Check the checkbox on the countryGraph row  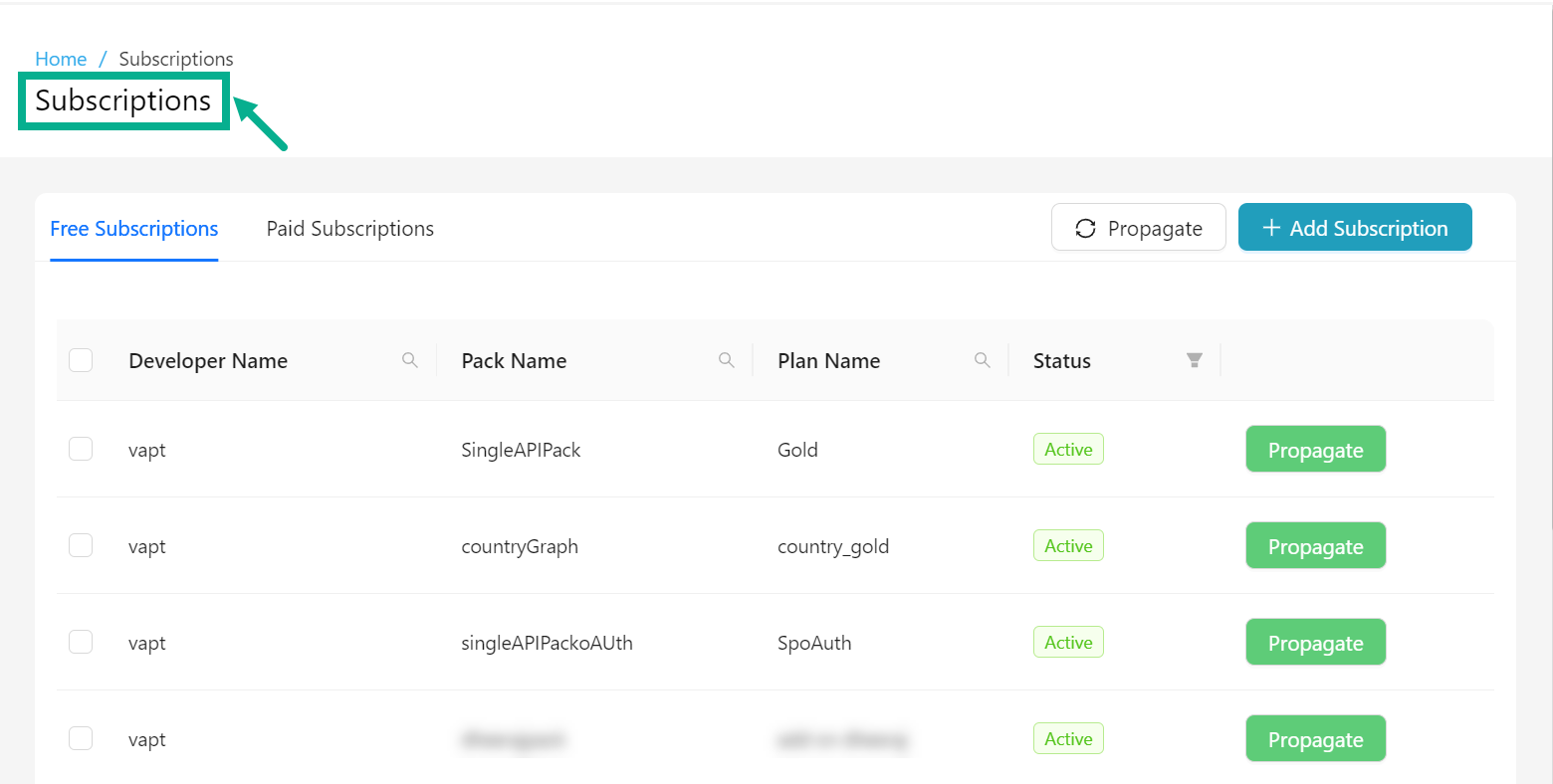(81, 544)
